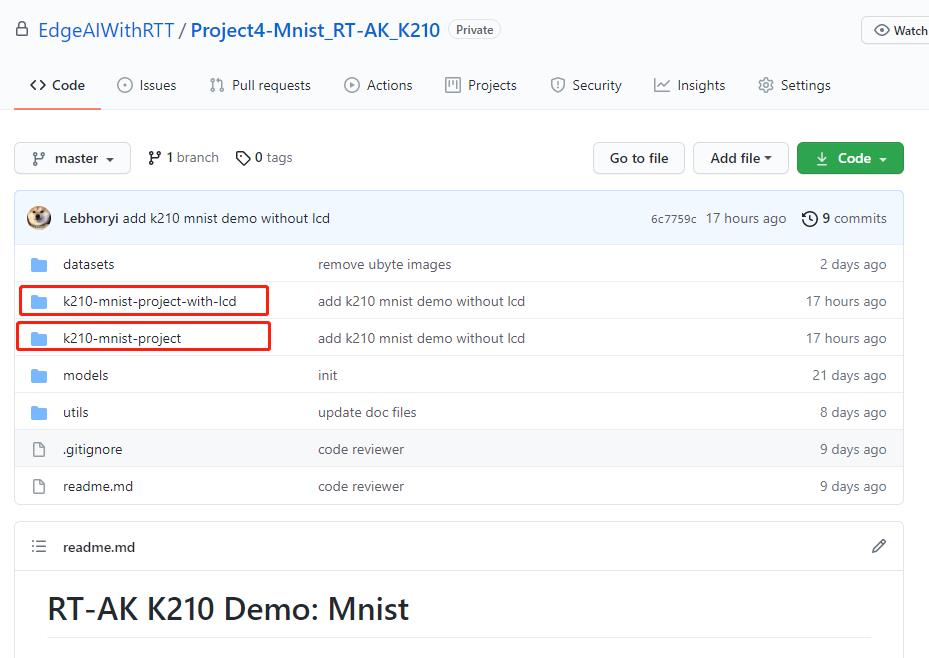Screen dimensions: 929x658
Task: Open the Issues tab
Action: click(x=146, y=85)
